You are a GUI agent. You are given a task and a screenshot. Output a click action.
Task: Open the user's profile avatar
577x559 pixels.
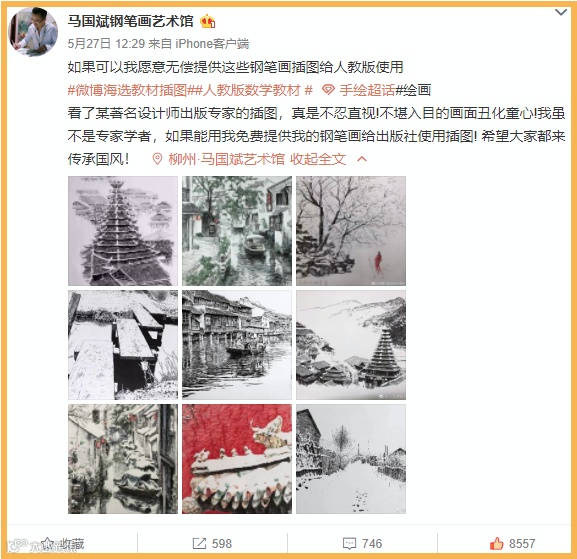[33, 32]
